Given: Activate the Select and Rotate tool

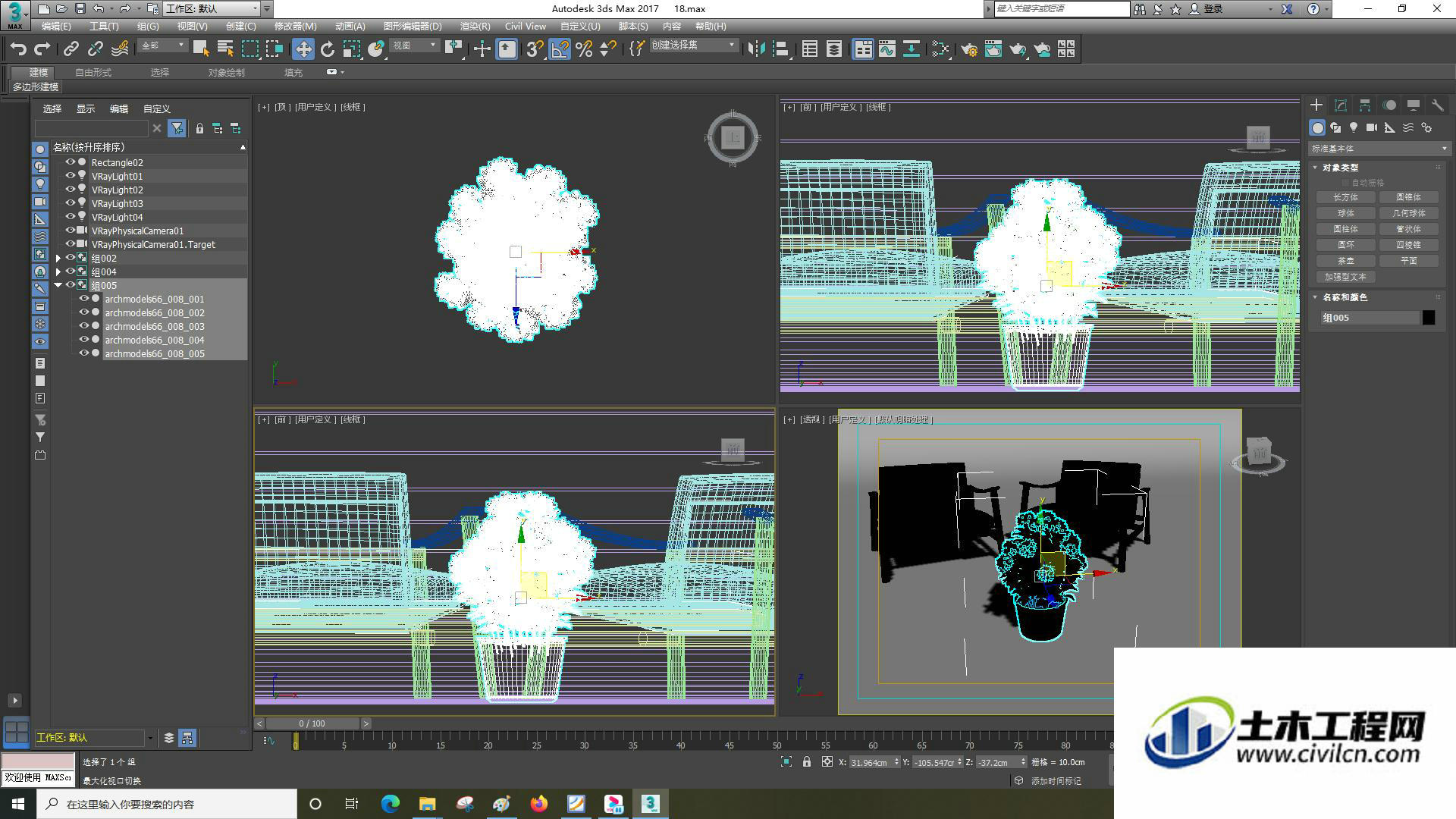Looking at the screenshot, I should 328,49.
